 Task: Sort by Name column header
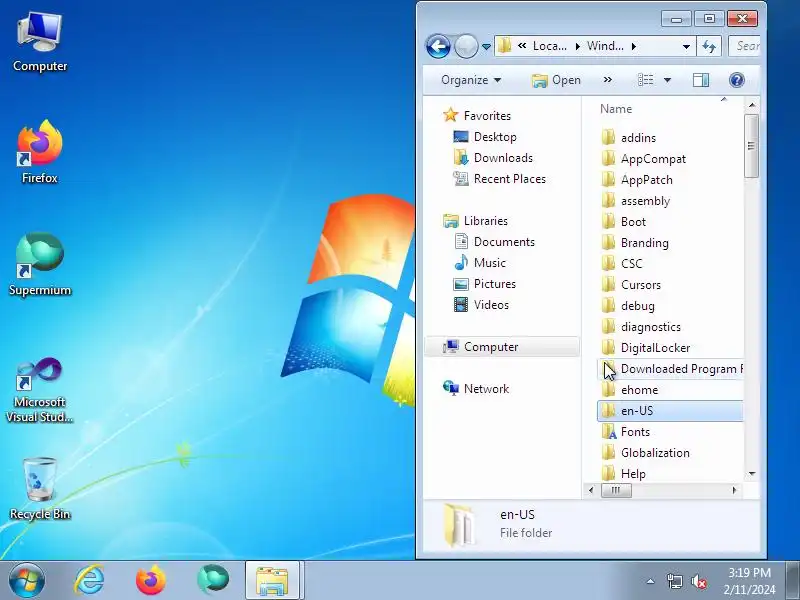click(x=615, y=109)
